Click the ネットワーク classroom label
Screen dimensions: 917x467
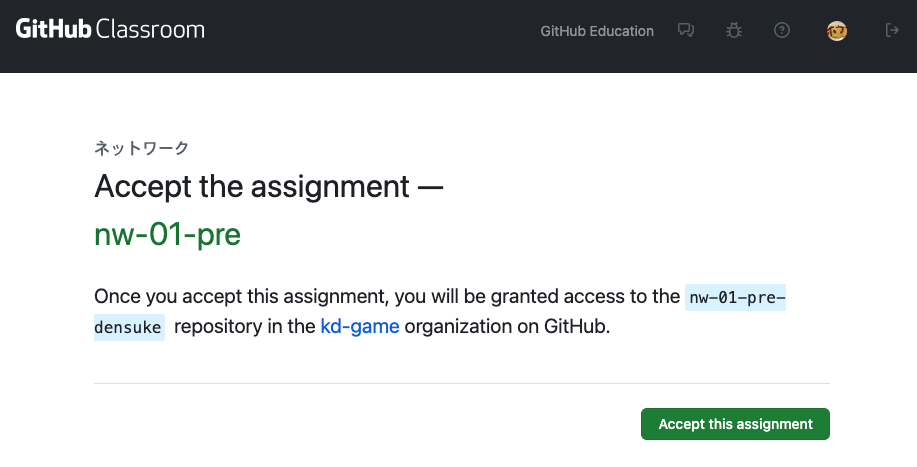142,148
